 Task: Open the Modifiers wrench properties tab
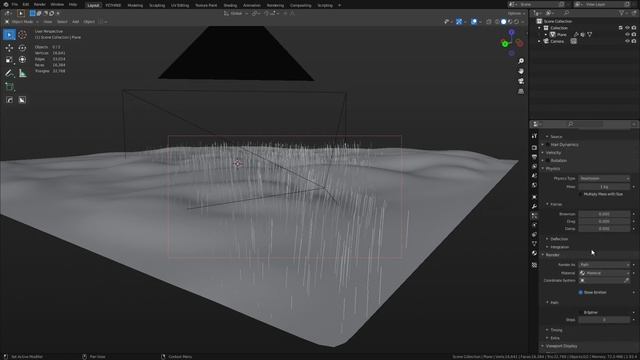click(x=534, y=207)
